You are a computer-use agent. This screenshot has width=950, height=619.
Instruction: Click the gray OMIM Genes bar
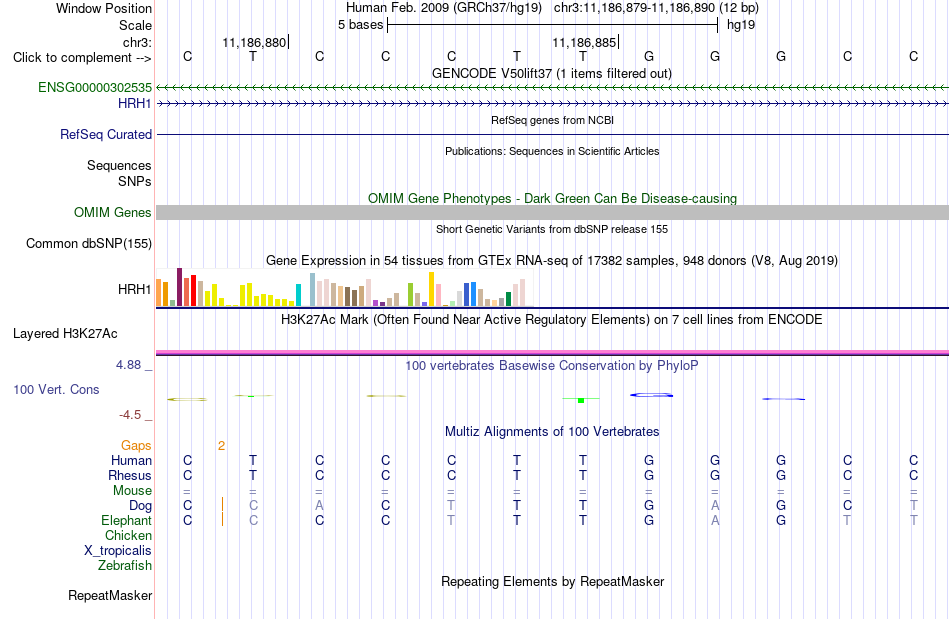[x=552, y=212]
